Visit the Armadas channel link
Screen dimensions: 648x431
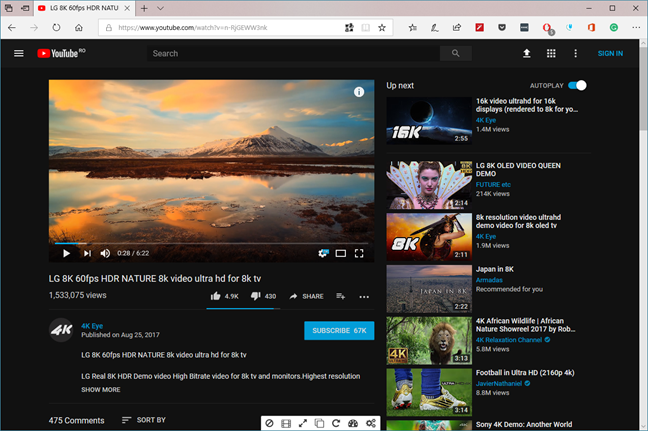pyautogui.click(x=489, y=280)
